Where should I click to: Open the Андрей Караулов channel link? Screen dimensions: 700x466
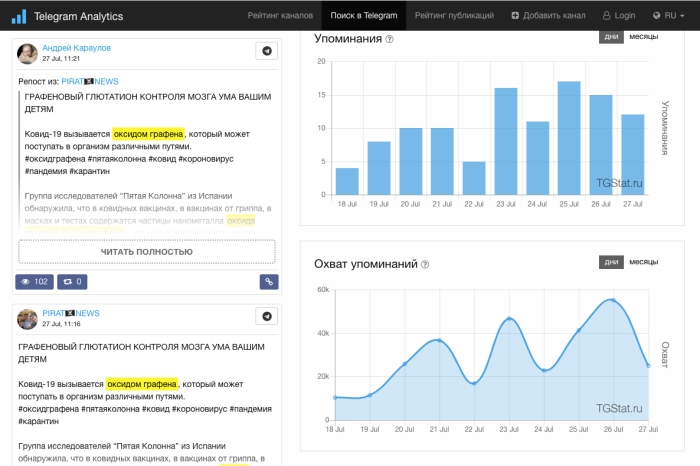[x=76, y=48]
